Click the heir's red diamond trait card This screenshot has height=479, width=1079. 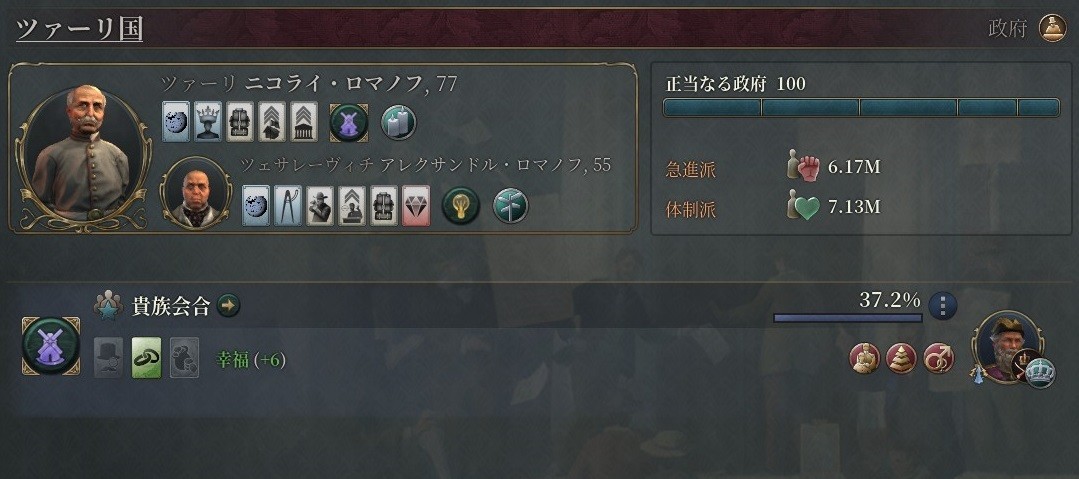coord(416,206)
